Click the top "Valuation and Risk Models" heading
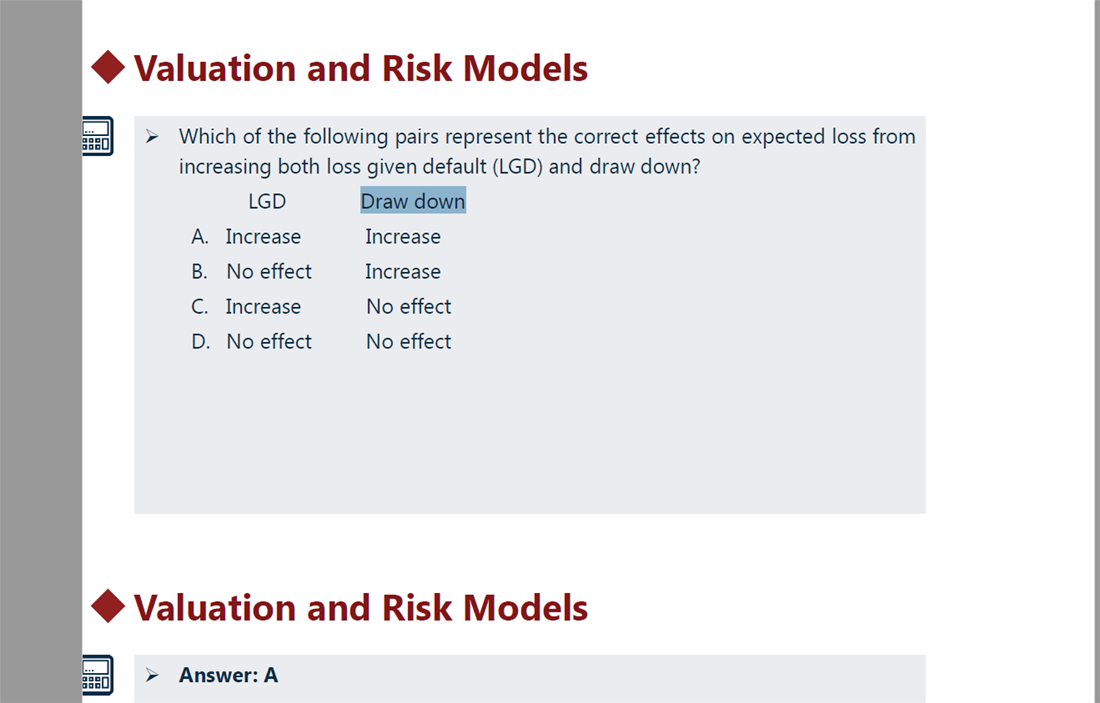The height and width of the screenshot is (703, 1100). pos(361,68)
